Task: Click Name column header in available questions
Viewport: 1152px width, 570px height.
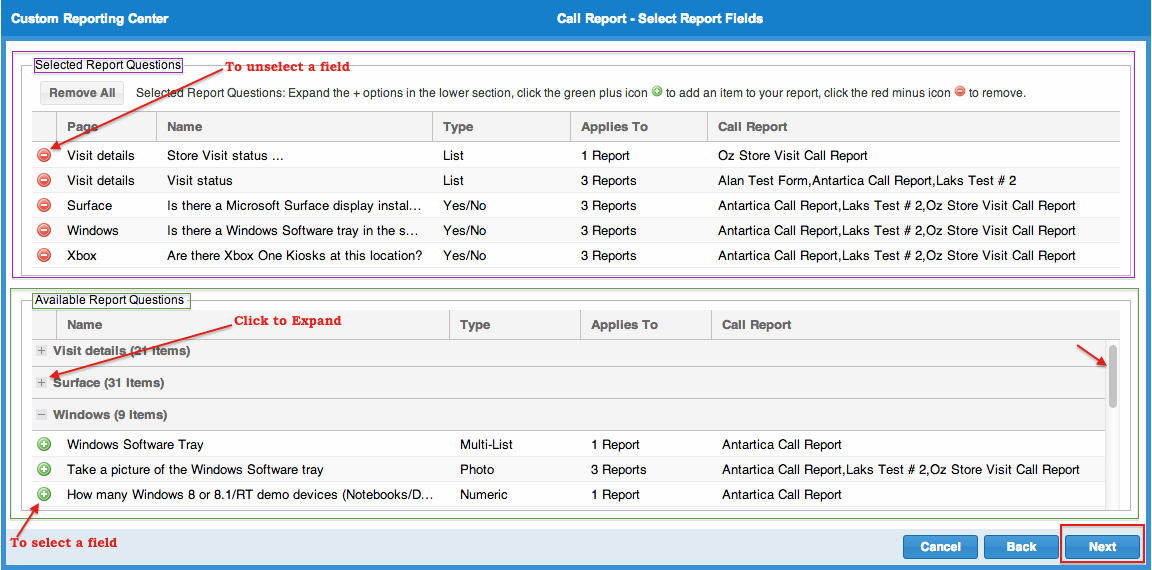Action: coord(85,325)
